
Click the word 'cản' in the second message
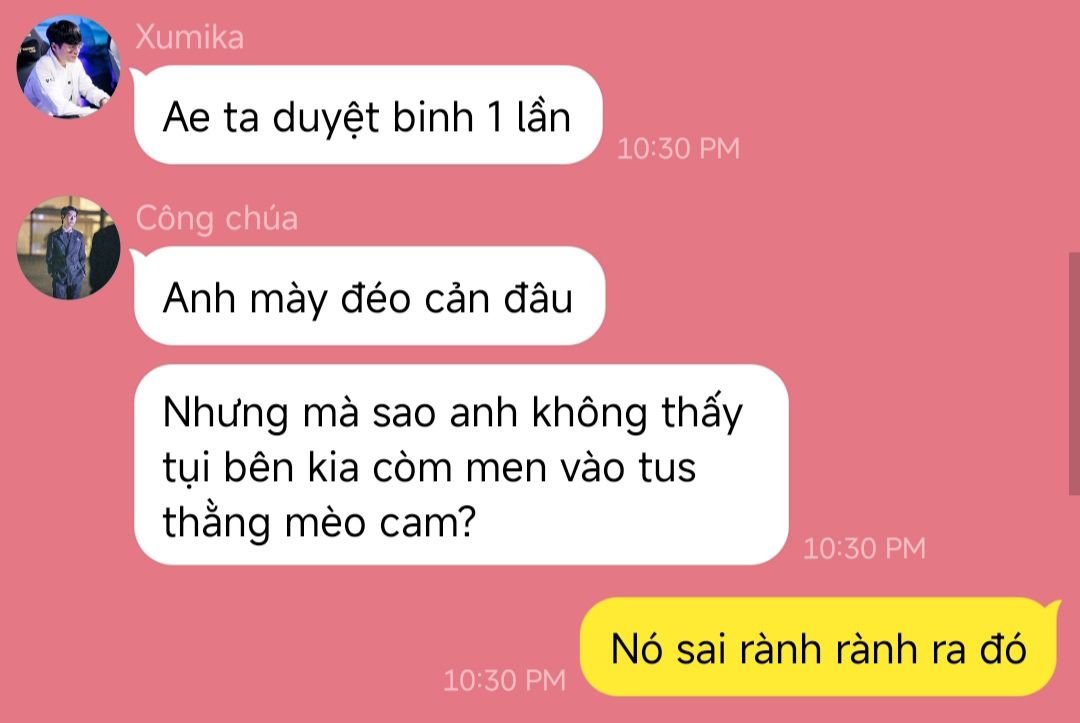tap(457, 299)
